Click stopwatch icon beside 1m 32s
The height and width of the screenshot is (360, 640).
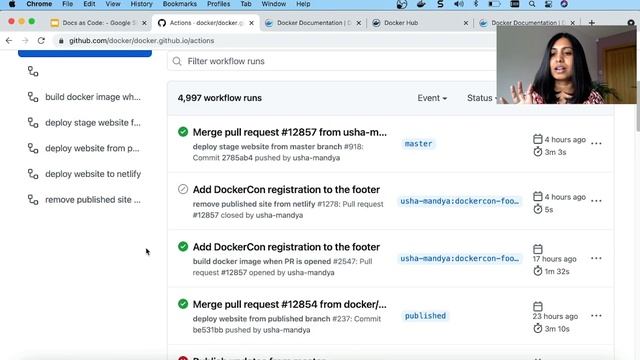tap(538, 271)
